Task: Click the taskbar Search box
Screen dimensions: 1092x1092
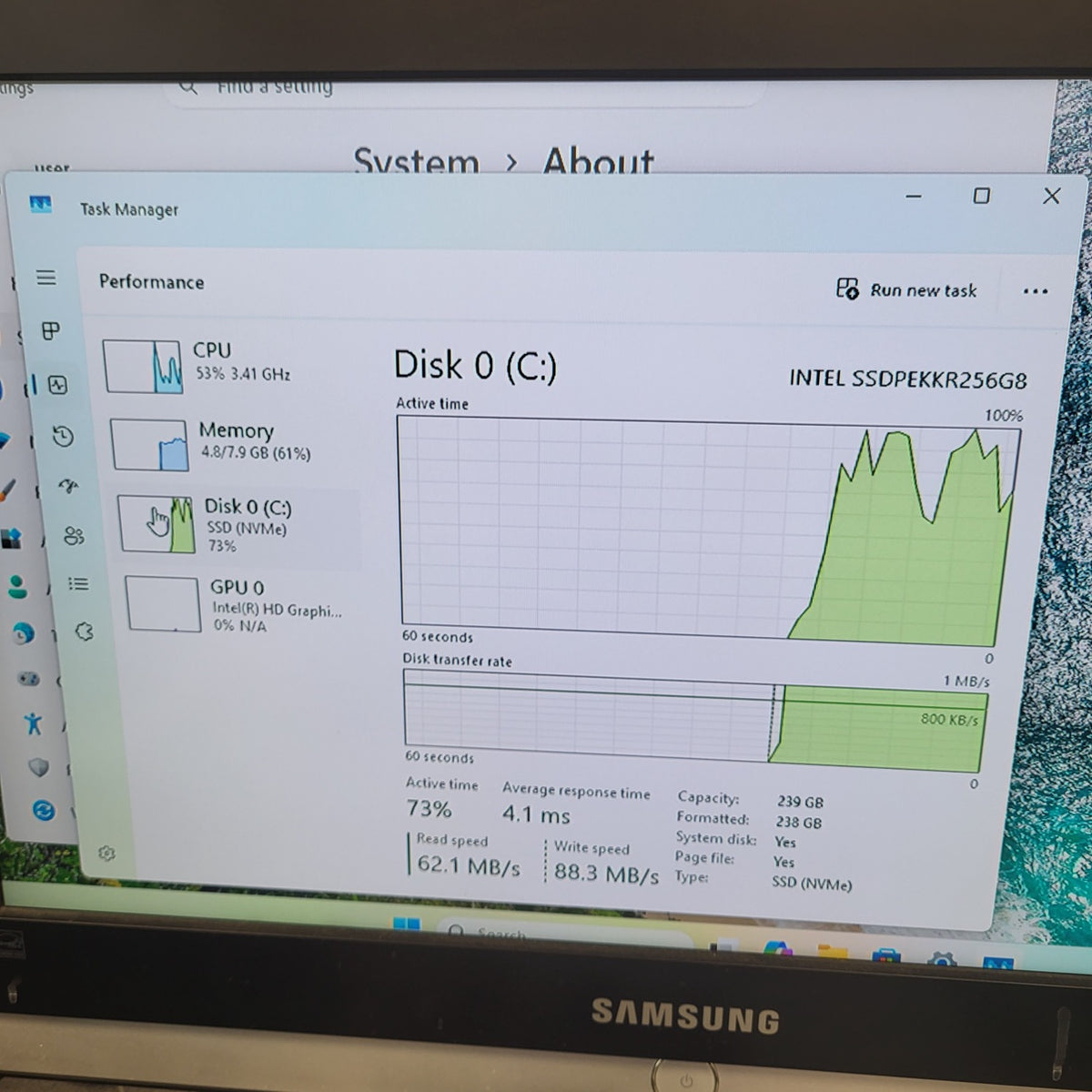Action: point(564,934)
